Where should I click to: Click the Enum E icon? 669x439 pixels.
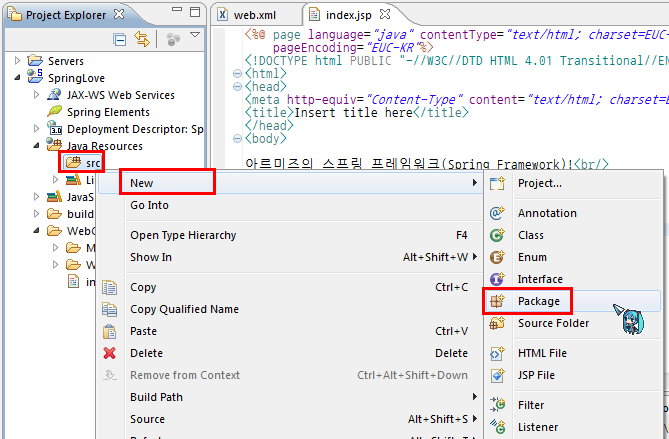[x=497, y=257]
